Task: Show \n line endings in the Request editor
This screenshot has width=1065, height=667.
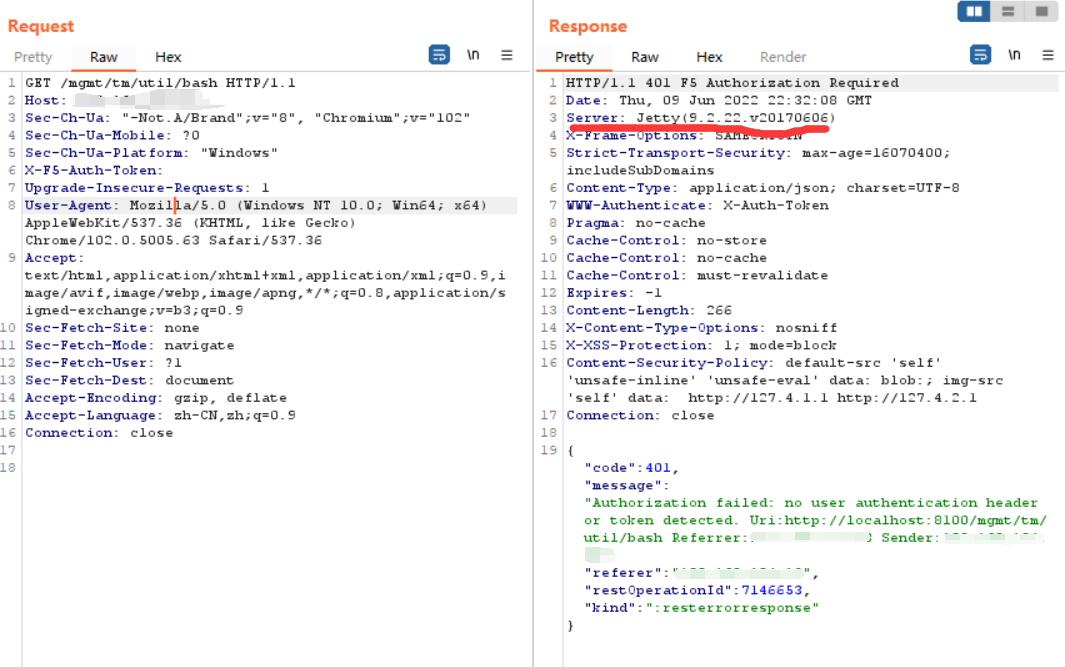Action: 472,56
